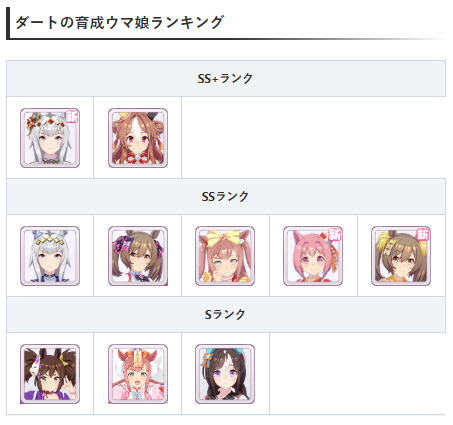
Task: Click 新 badge on flower-crown silver-haired girl
Action: point(72,116)
